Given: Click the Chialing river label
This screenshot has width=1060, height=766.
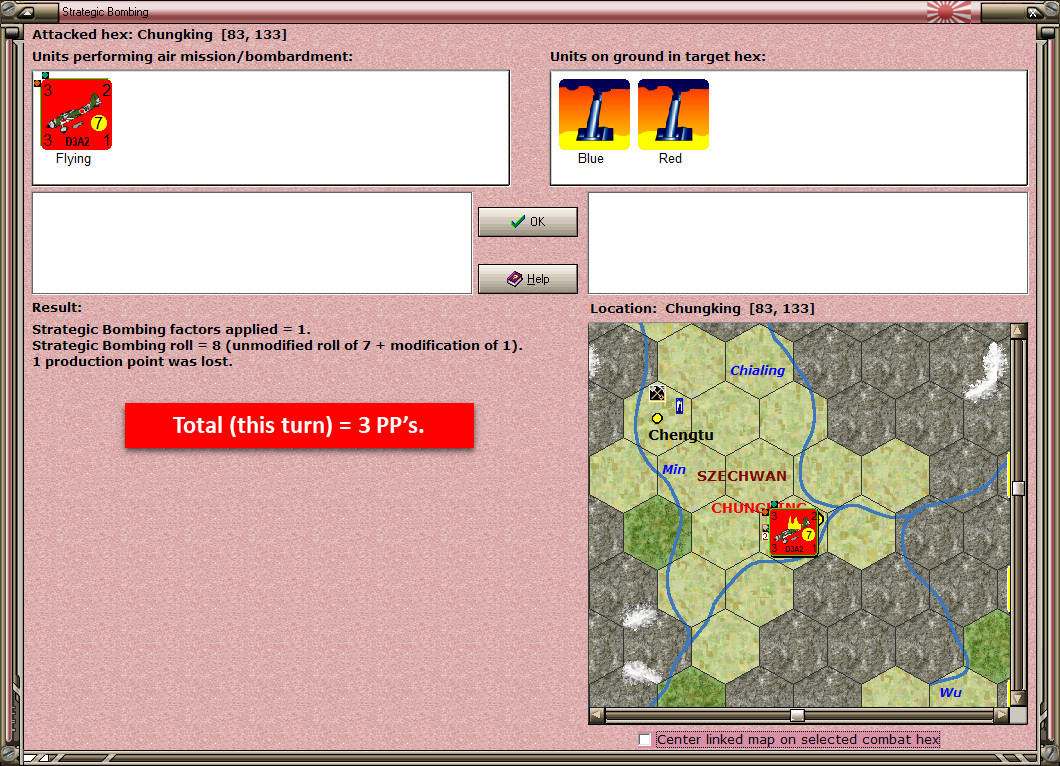Looking at the screenshot, I should point(757,370).
